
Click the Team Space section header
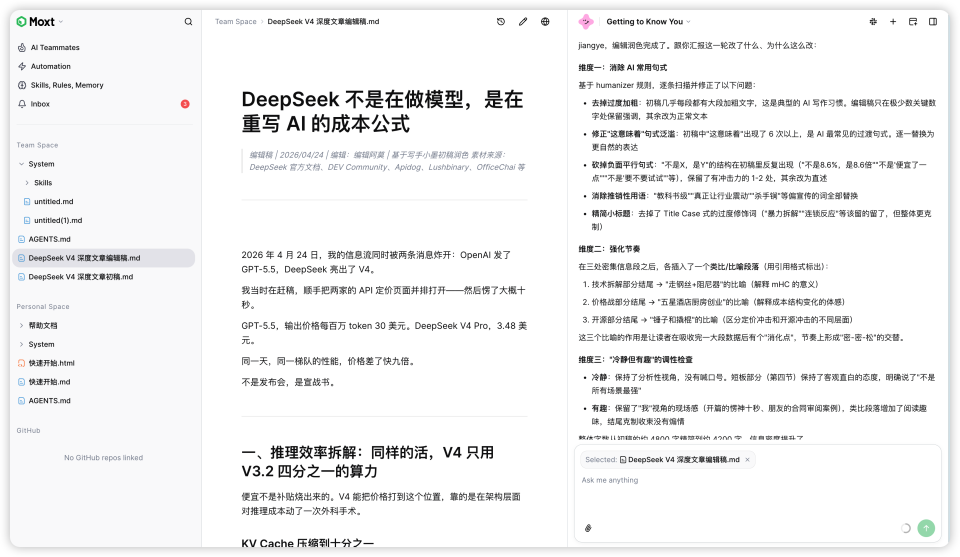point(37,145)
